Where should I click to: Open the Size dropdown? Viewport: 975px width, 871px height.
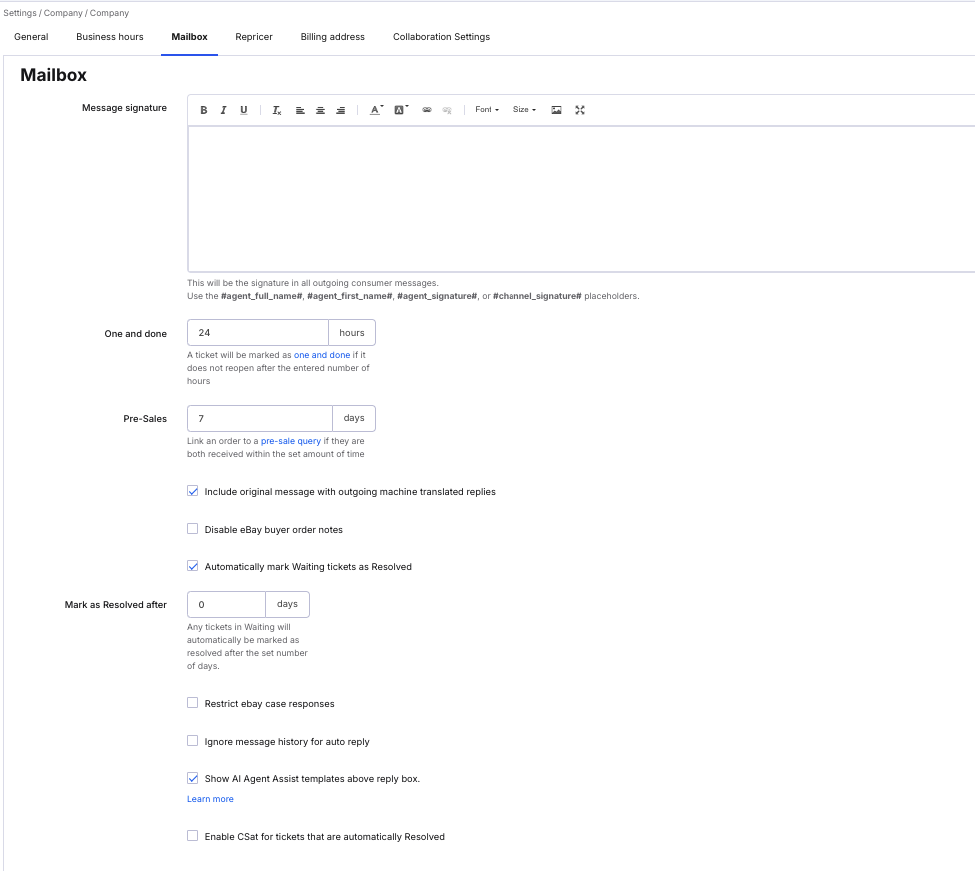point(524,109)
